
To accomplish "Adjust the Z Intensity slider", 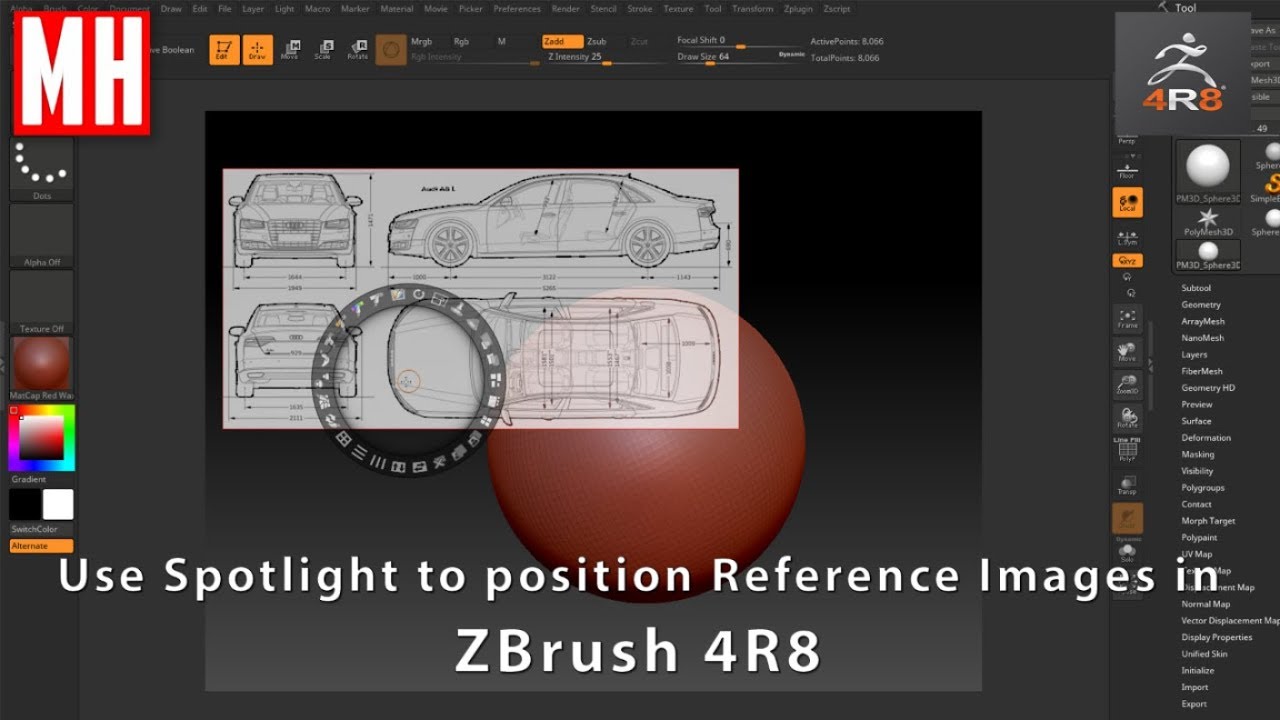I will [605, 58].
